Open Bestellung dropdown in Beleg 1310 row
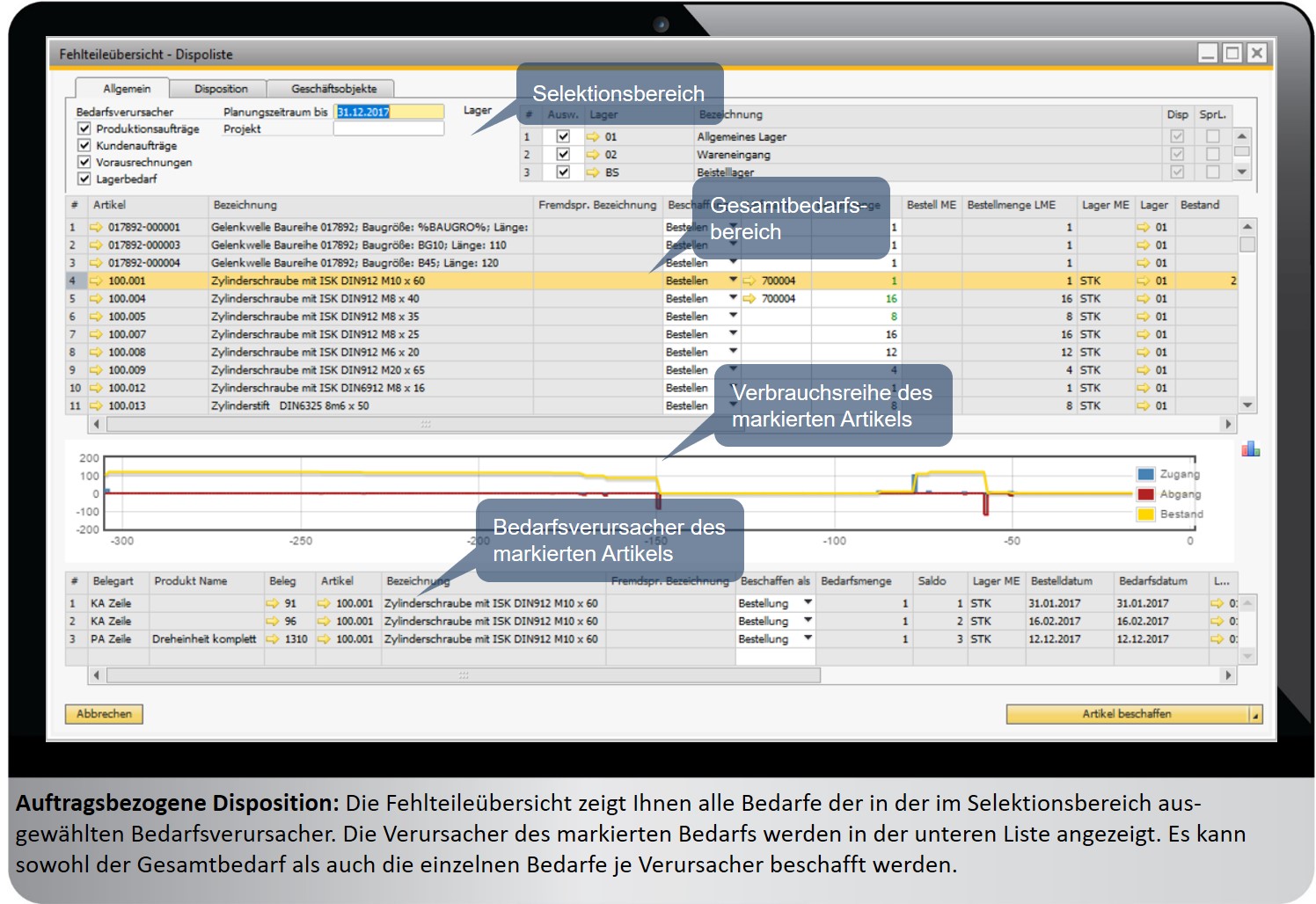The height and width of the screenshot is (904, 1316). (x=808, y=638)
